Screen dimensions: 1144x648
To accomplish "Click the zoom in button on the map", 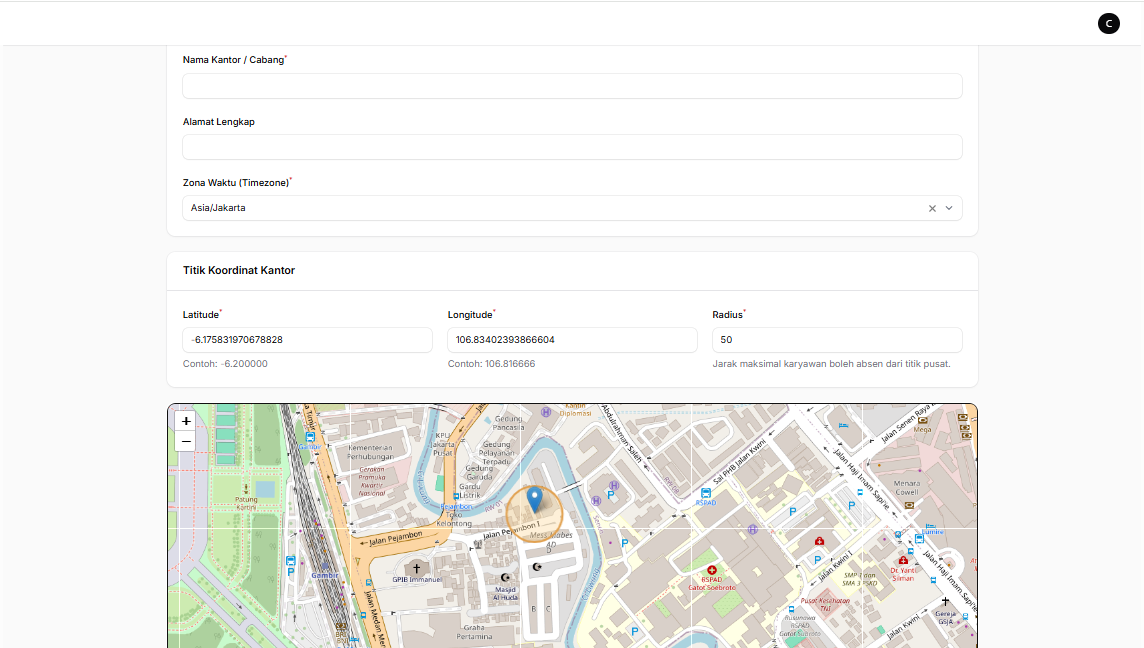I will click(186, 420).
